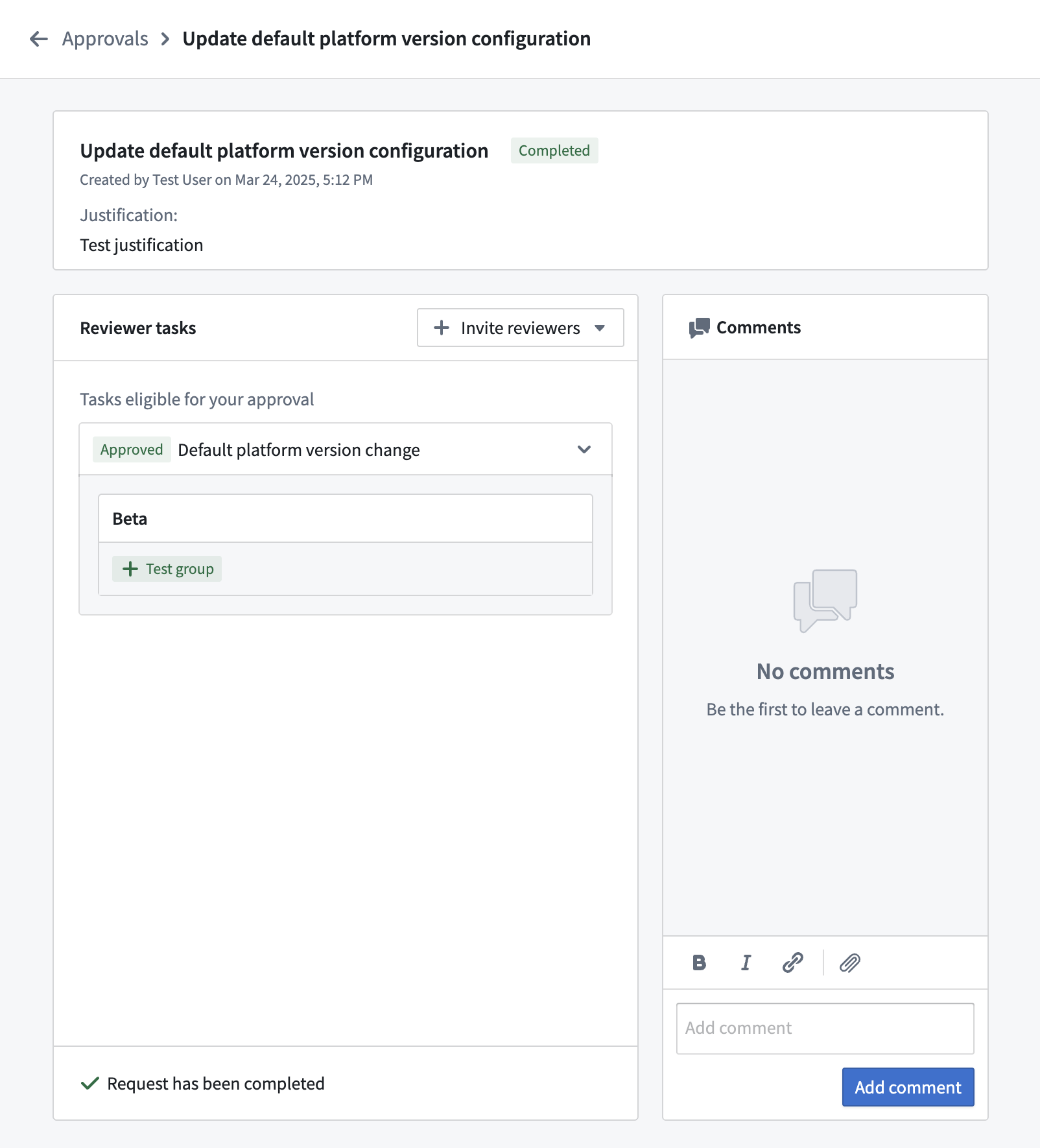The image size is (1040, 1148).
Task: Click the Invite reviewers button label
Action: tap(520, 328)
